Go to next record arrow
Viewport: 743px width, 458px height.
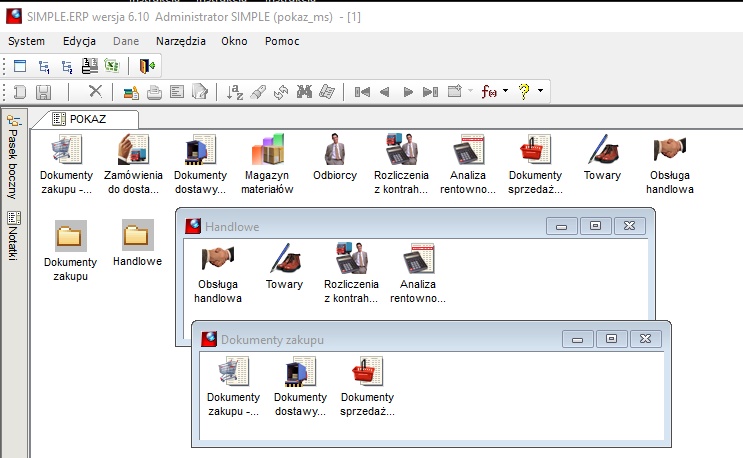coord(408,91)
